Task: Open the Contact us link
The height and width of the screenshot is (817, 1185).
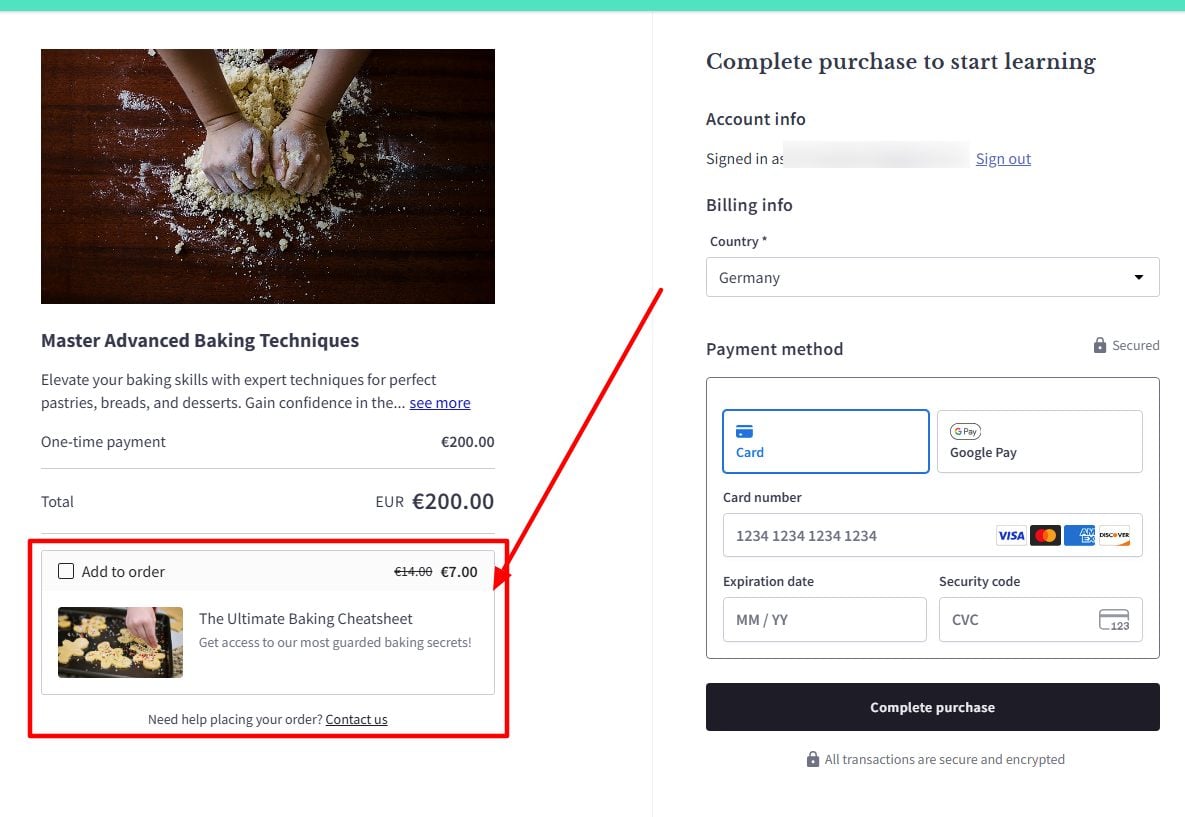Action: point(356,719)
